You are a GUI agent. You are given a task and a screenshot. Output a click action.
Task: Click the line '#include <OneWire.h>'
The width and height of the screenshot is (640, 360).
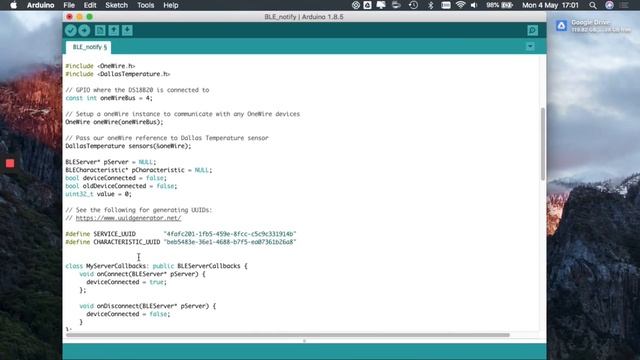[100, 66]
